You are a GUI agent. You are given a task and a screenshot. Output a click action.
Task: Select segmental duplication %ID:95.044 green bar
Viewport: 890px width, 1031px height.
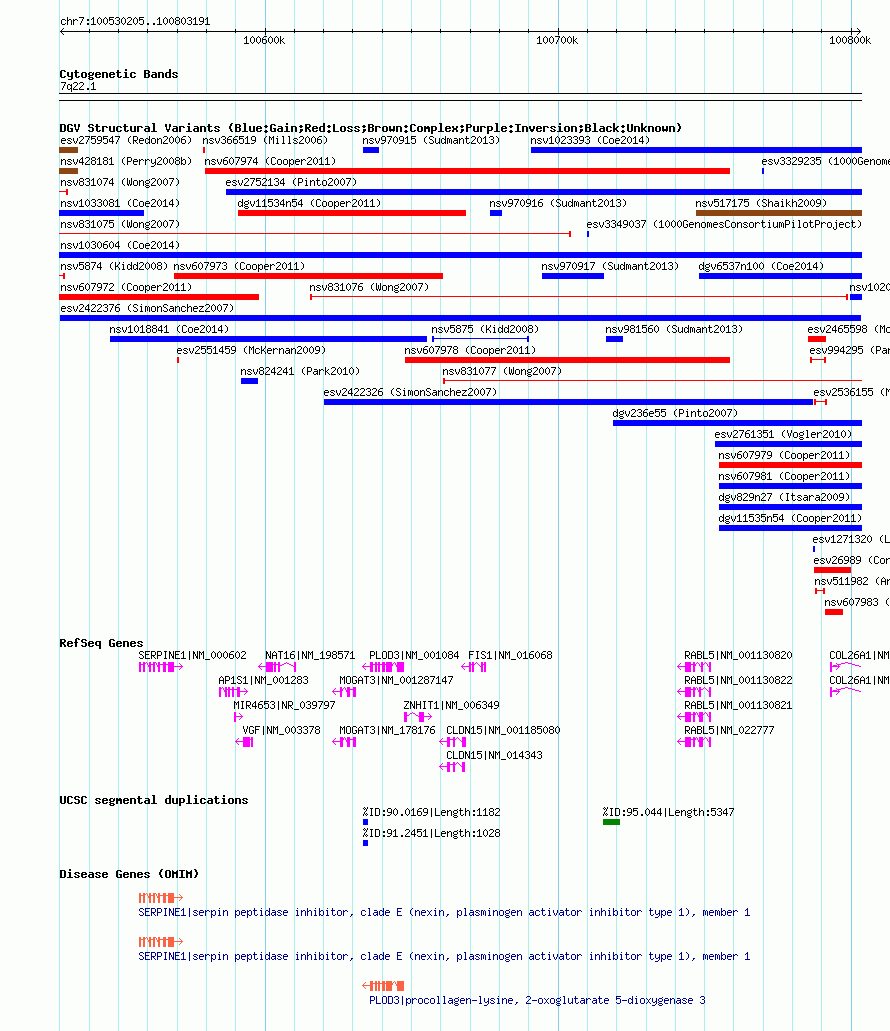[x=611, y=822]
